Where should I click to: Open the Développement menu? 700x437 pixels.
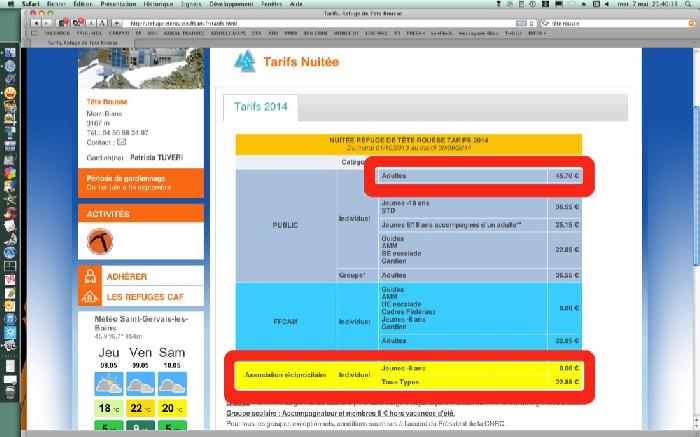tap(232, 4)
